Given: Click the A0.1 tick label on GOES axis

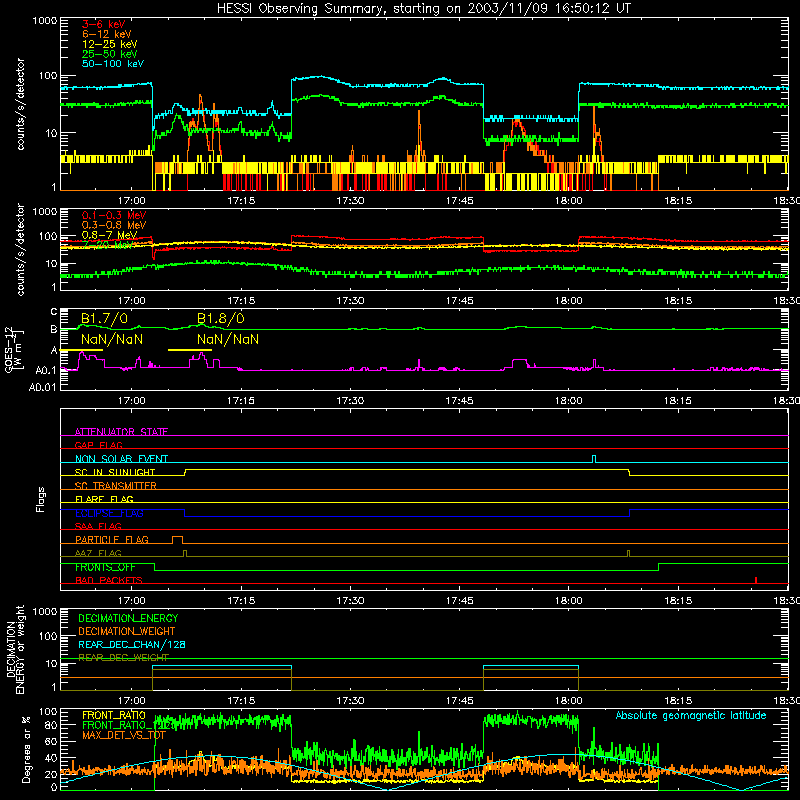Looking at the screenshot, I should [46, 370].
